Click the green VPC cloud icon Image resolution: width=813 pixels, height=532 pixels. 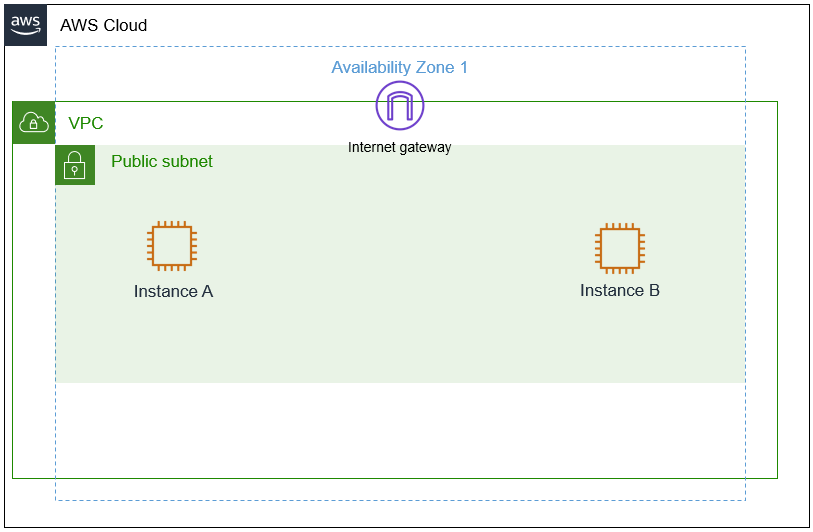[x=33, y=123]
